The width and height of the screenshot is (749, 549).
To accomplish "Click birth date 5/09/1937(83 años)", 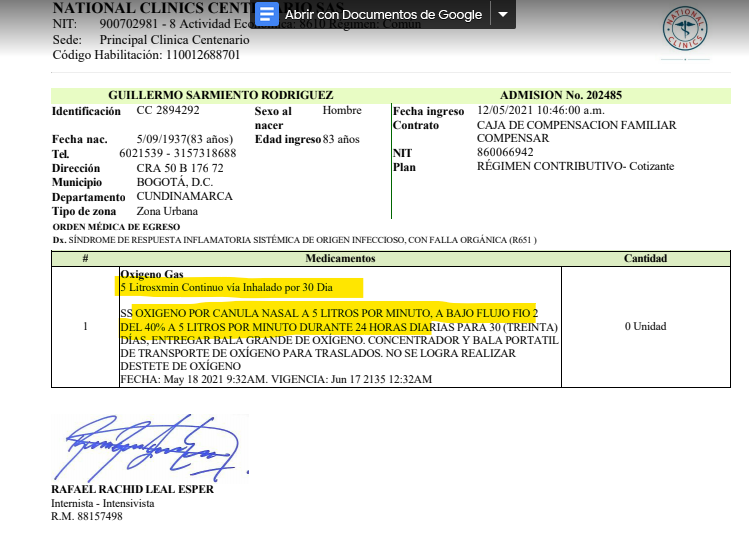I will tap(185, 139).
